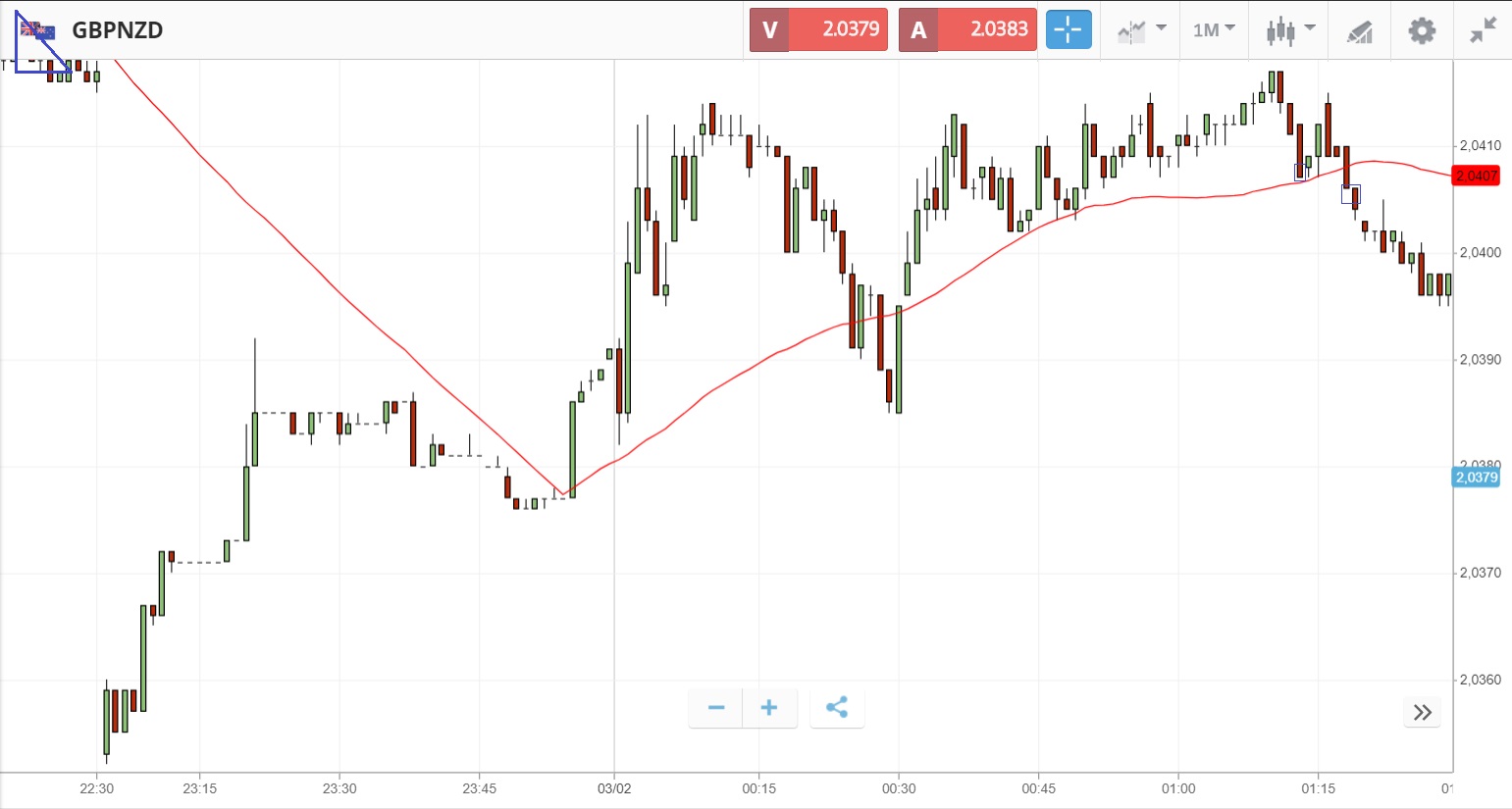This screenshot has width=1512, height=809.
Task: Open the compare chart dropdown
Action: (1141, 30)
